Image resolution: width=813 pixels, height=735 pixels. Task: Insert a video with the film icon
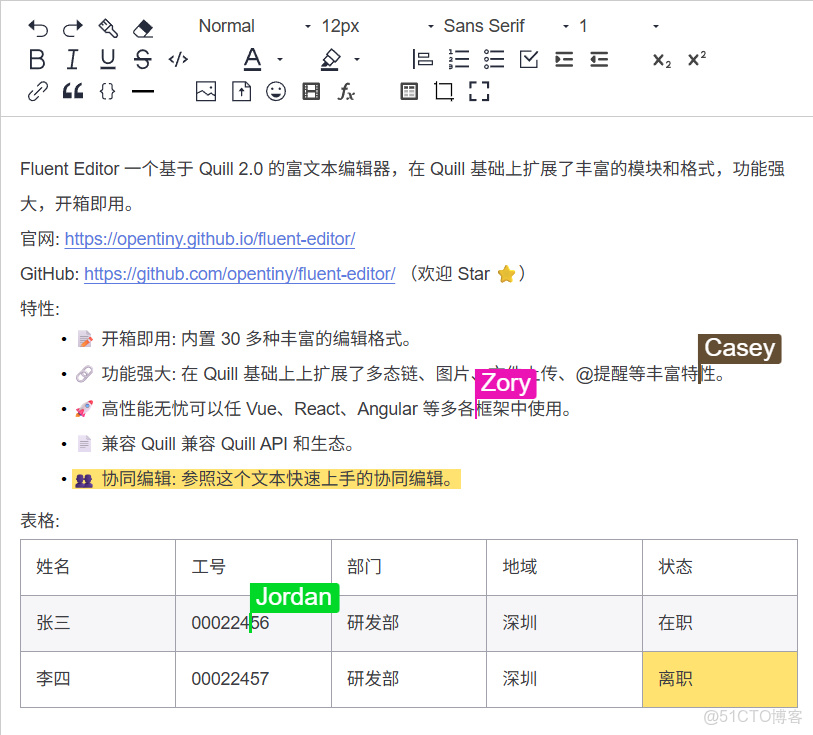pyautogui.click(x=309, y=91)
